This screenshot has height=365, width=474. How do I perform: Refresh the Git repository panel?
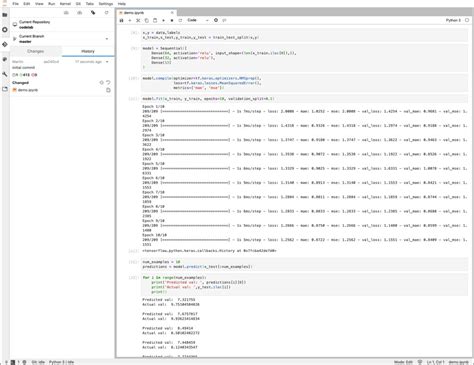(x=106, y=13)
